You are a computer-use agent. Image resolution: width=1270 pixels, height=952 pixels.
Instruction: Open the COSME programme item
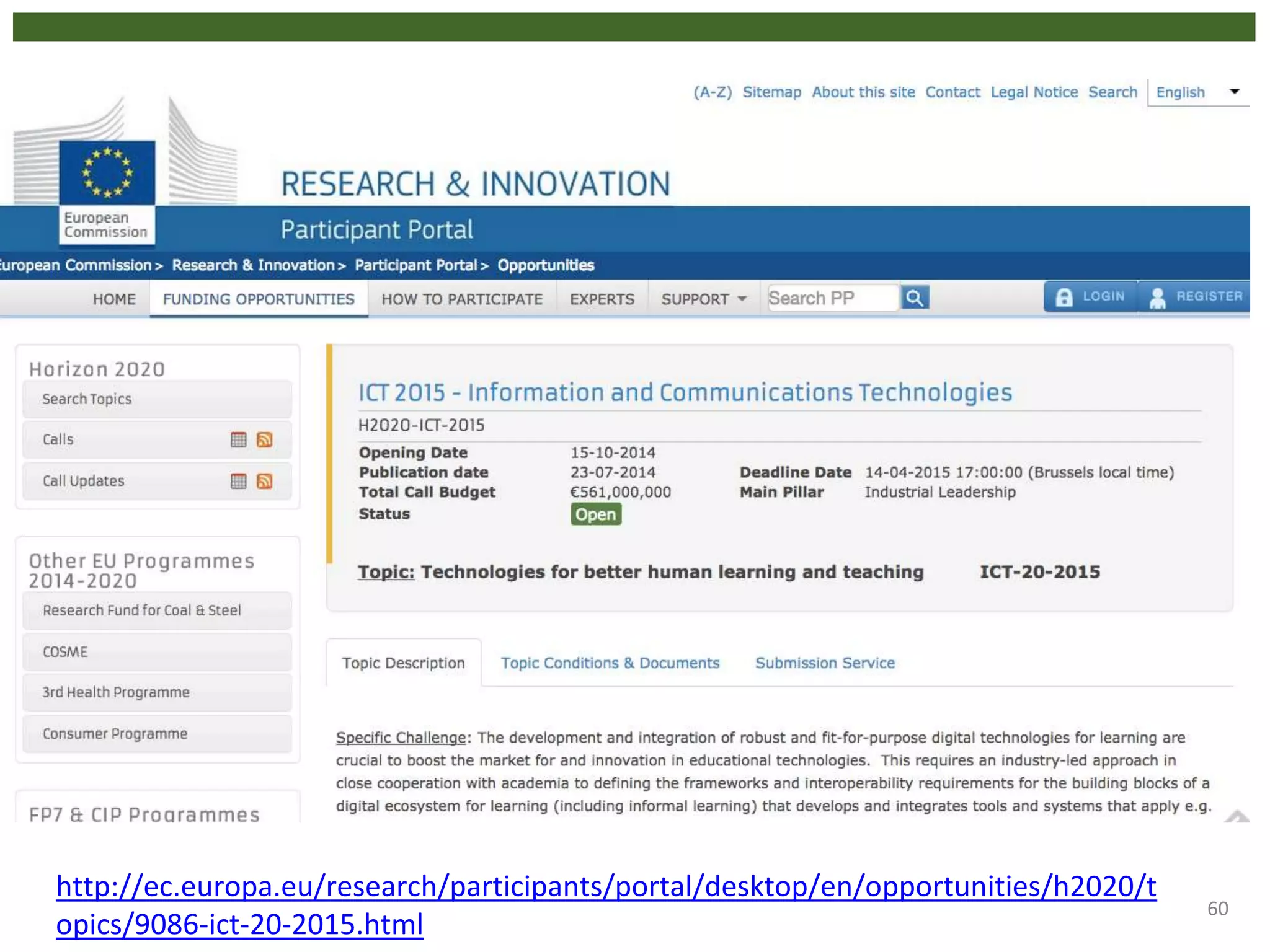point(157,652)
